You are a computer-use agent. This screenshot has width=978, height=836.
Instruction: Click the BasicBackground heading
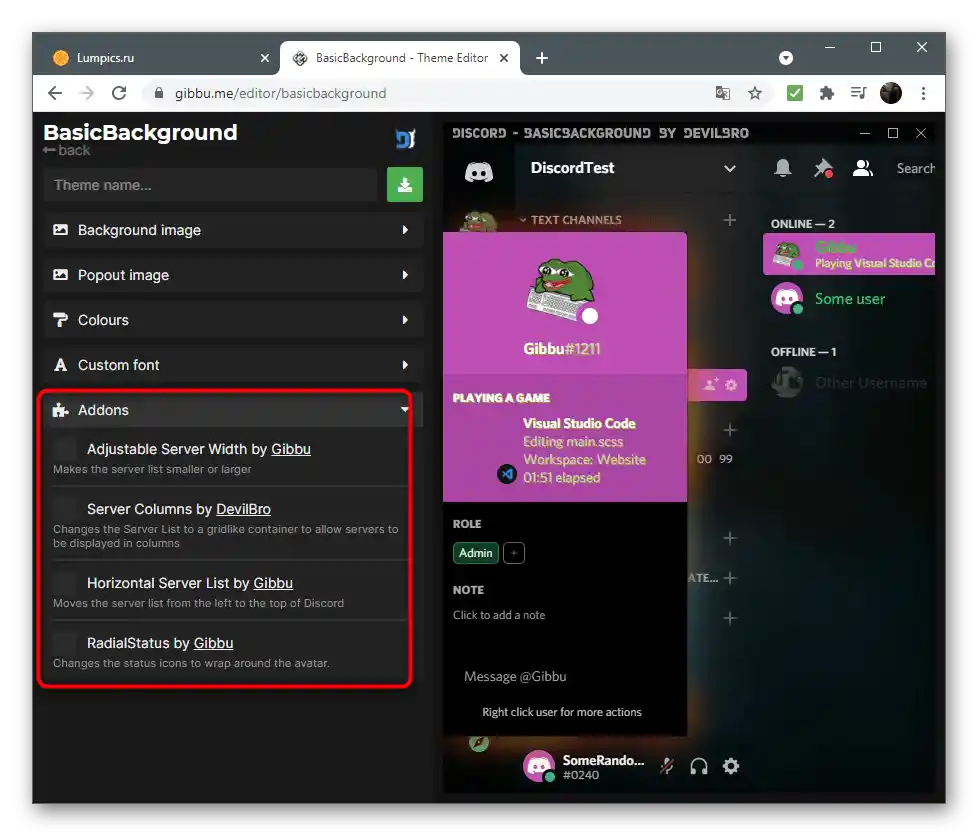pos(140,132)
